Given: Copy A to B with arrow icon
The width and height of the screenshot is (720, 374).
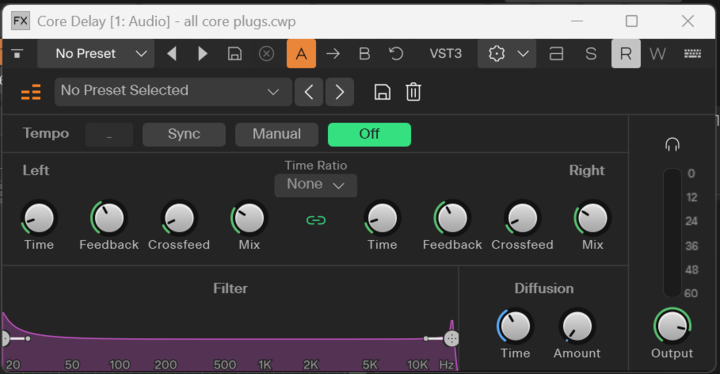Looking at the screenshot, I should (333, 54).
